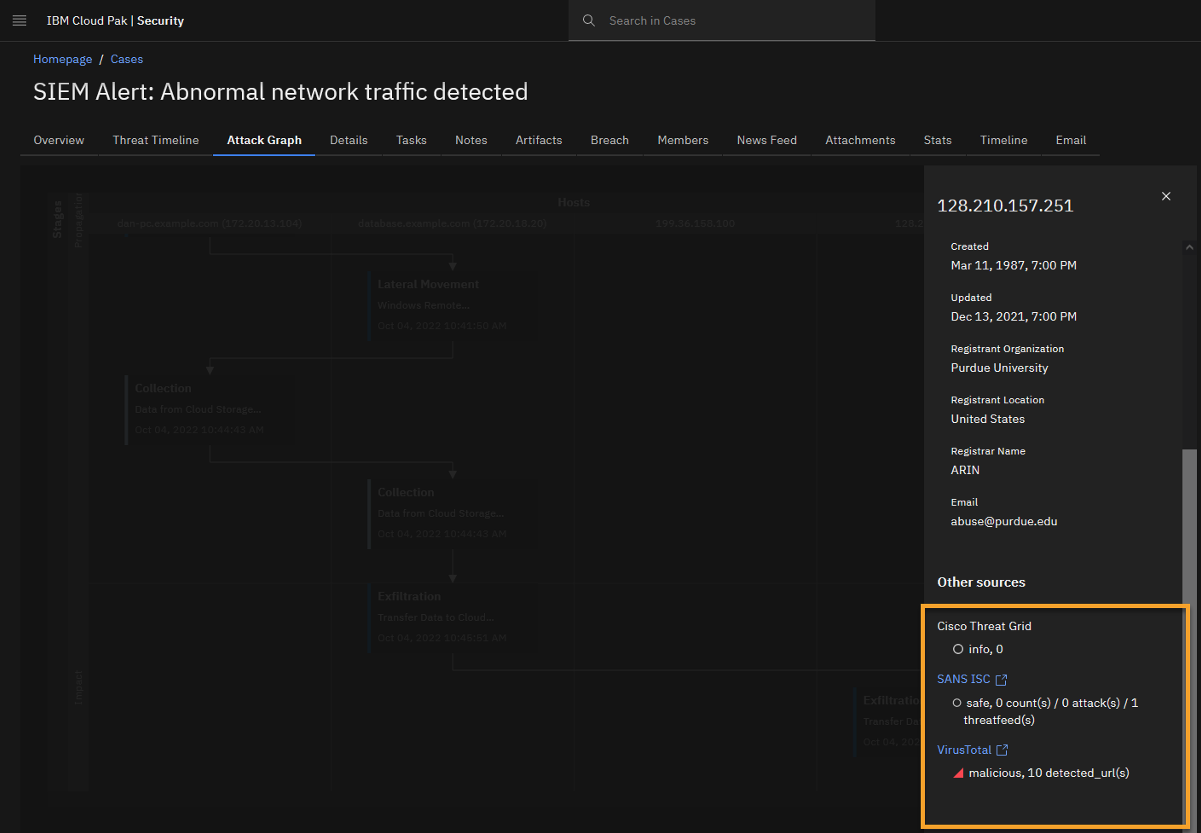
Task: Click the Mar 11, 1987 created date
Action: 1014,266
